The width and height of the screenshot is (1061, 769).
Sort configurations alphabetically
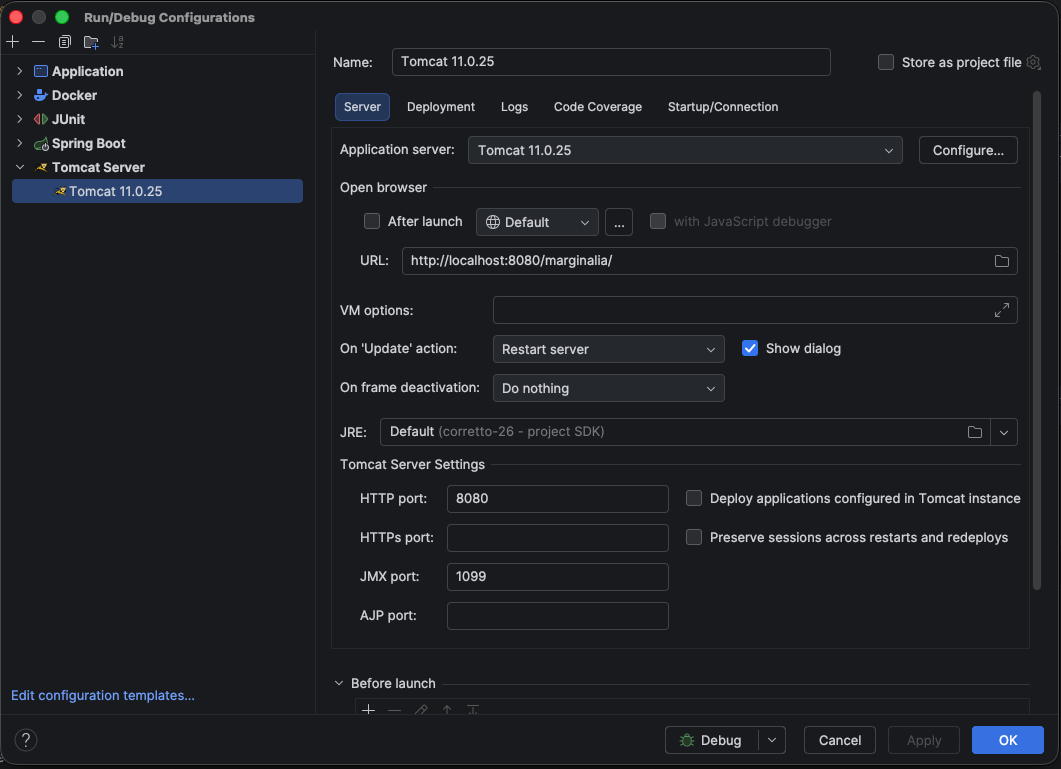click(x=117, y=42)
